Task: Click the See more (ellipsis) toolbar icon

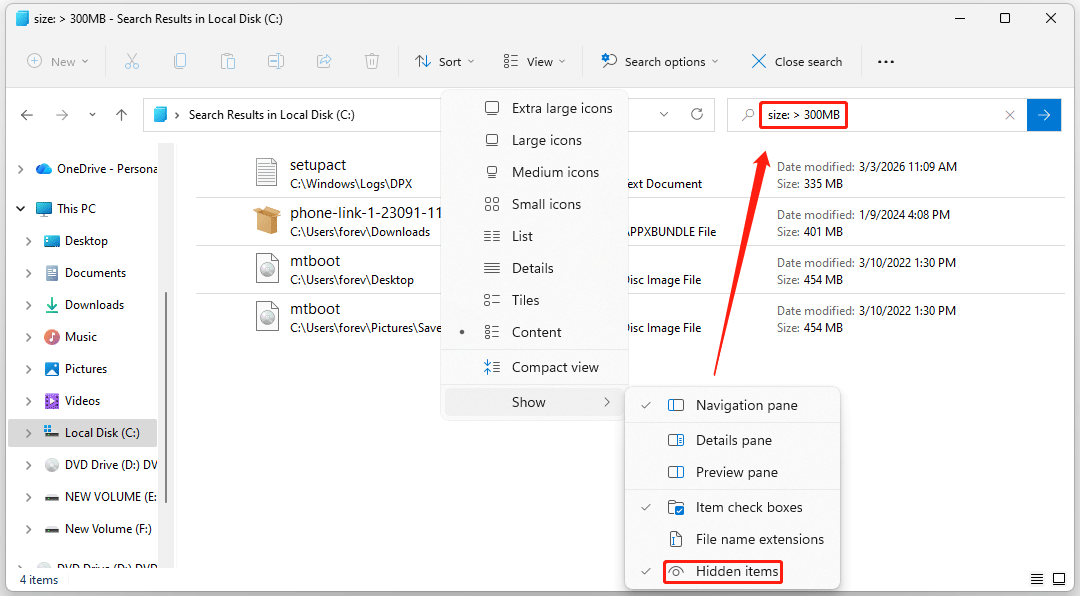Action: 885,61
